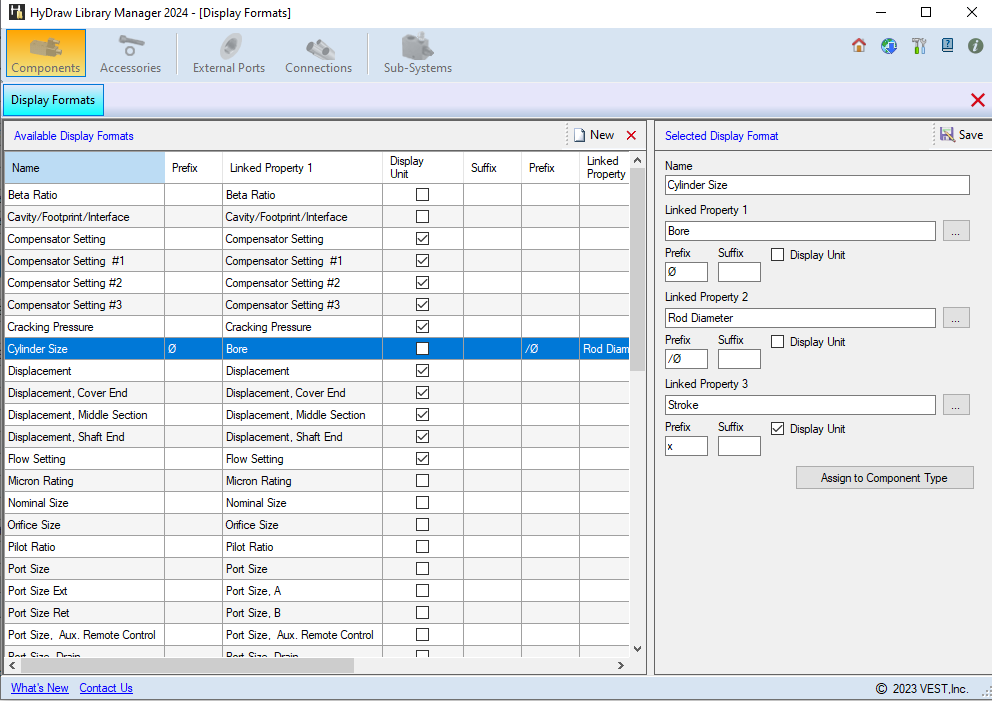
Task: Enable Display Unit for Linked Property 1
Action: (775, 255)
